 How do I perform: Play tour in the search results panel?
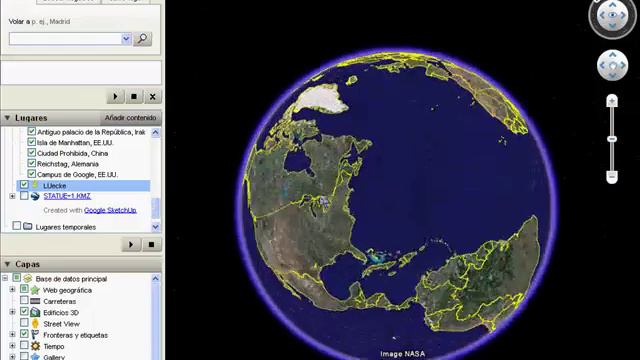pos(116,97)
